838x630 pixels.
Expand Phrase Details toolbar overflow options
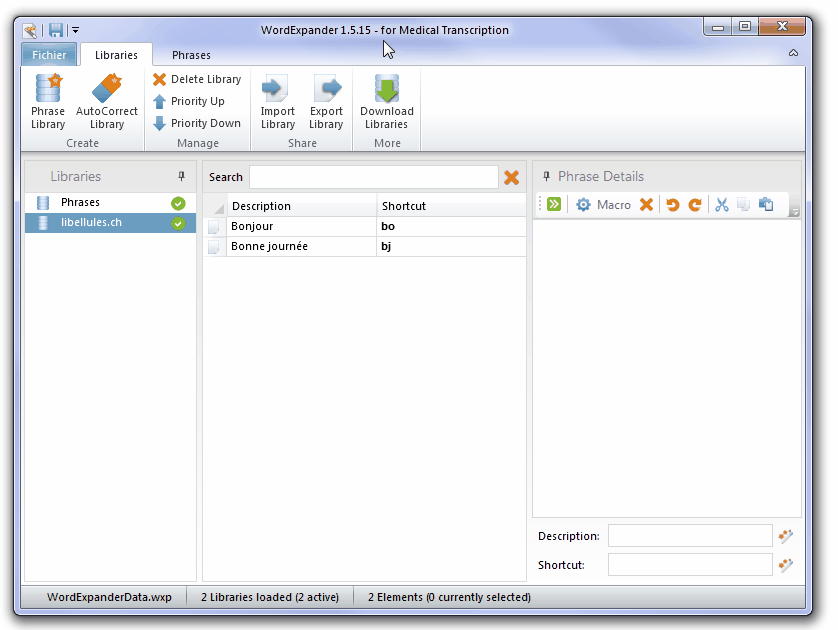click(794, 212)
